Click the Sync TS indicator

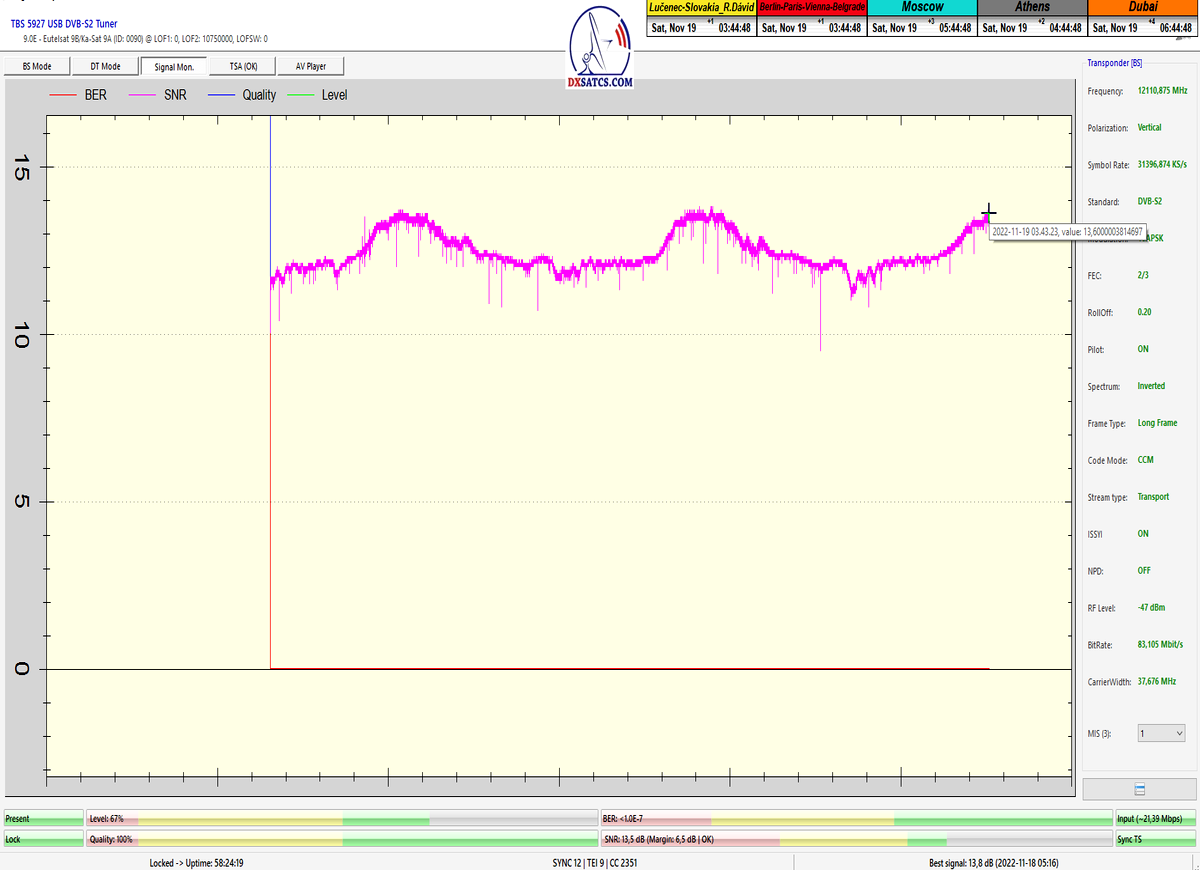pos(1156,839)
